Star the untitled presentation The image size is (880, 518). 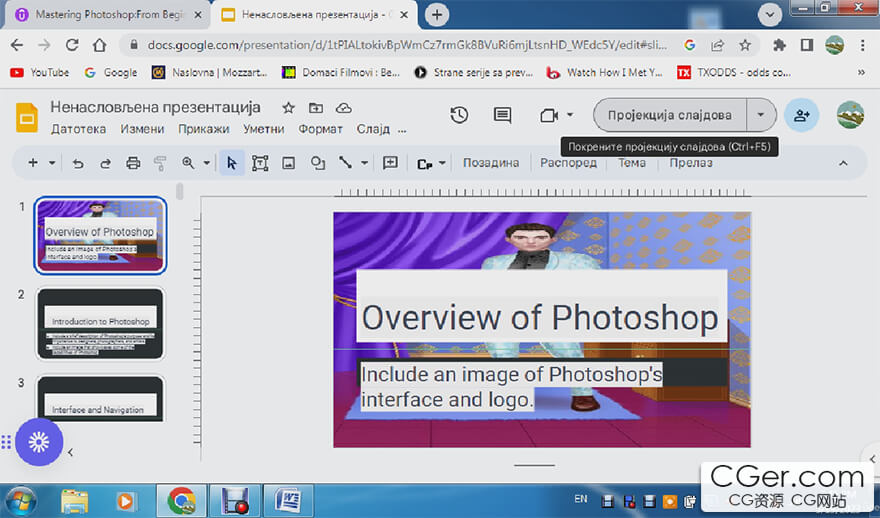(288, 108)
